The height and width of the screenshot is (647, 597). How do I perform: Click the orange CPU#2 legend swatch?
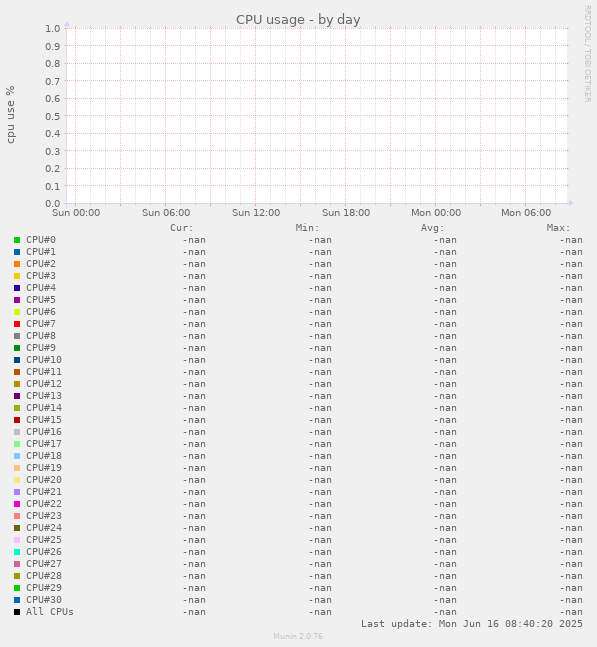tap(17, 264)
